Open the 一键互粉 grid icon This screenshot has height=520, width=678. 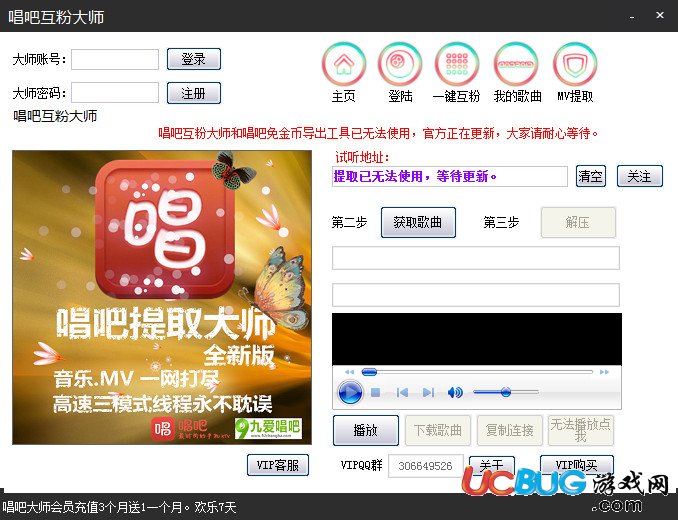click(457, 64)
